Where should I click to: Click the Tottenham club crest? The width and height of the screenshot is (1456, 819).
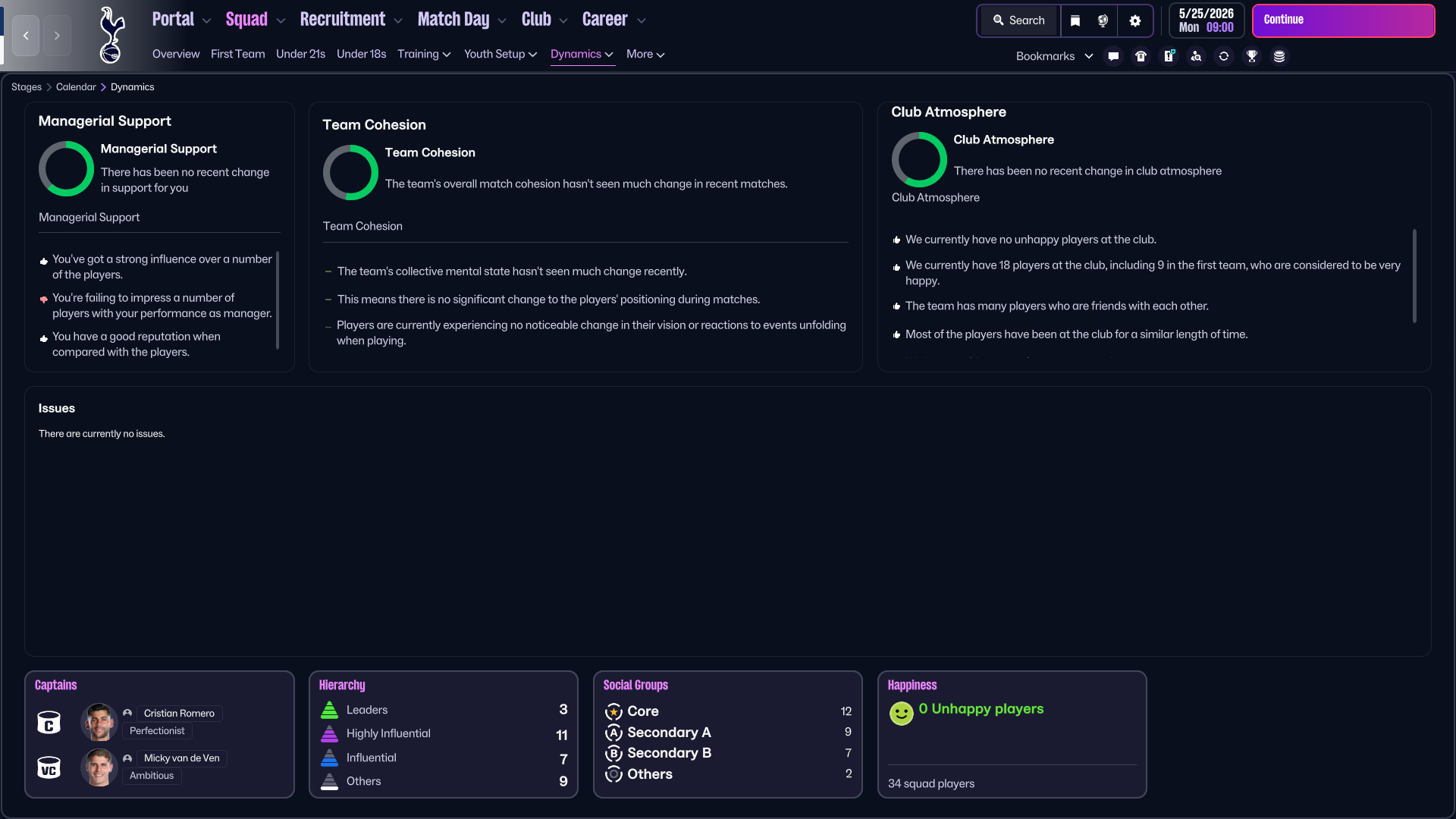point(111,35)
